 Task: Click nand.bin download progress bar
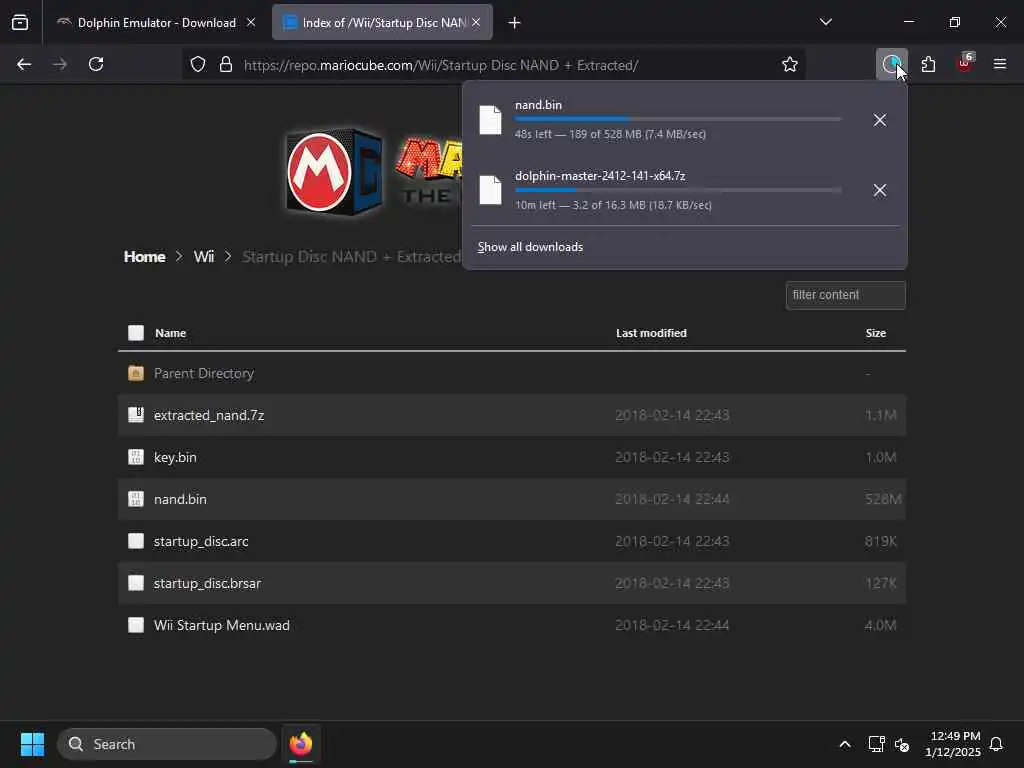pos(678,120)
